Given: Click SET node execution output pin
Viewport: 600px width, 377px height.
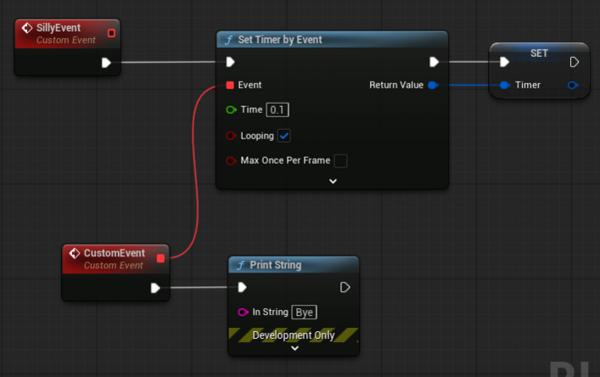Looking at the screenshot, I should tap(574, 62).
